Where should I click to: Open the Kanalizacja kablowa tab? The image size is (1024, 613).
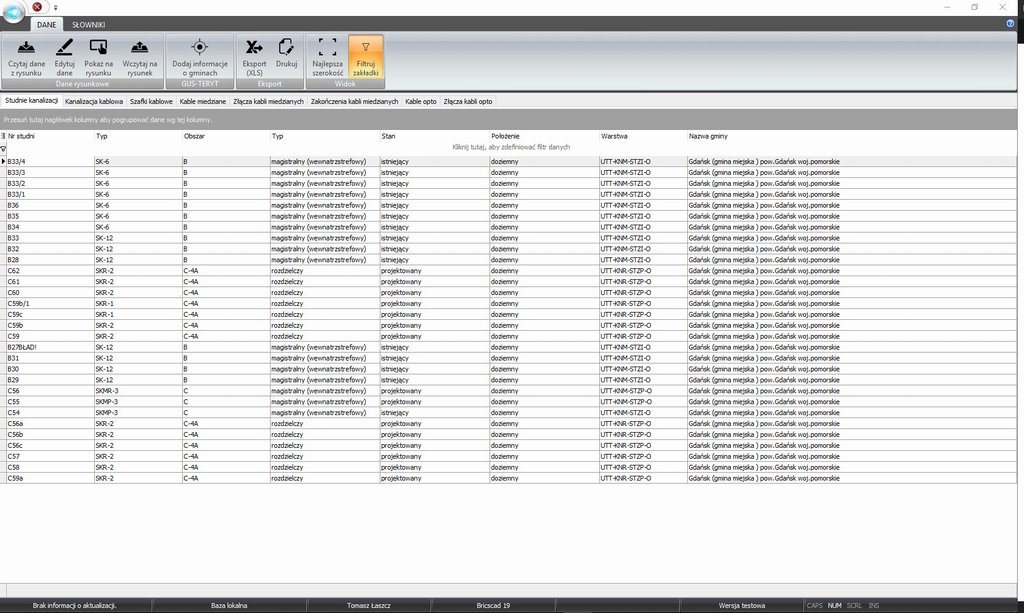pos(94,102)
